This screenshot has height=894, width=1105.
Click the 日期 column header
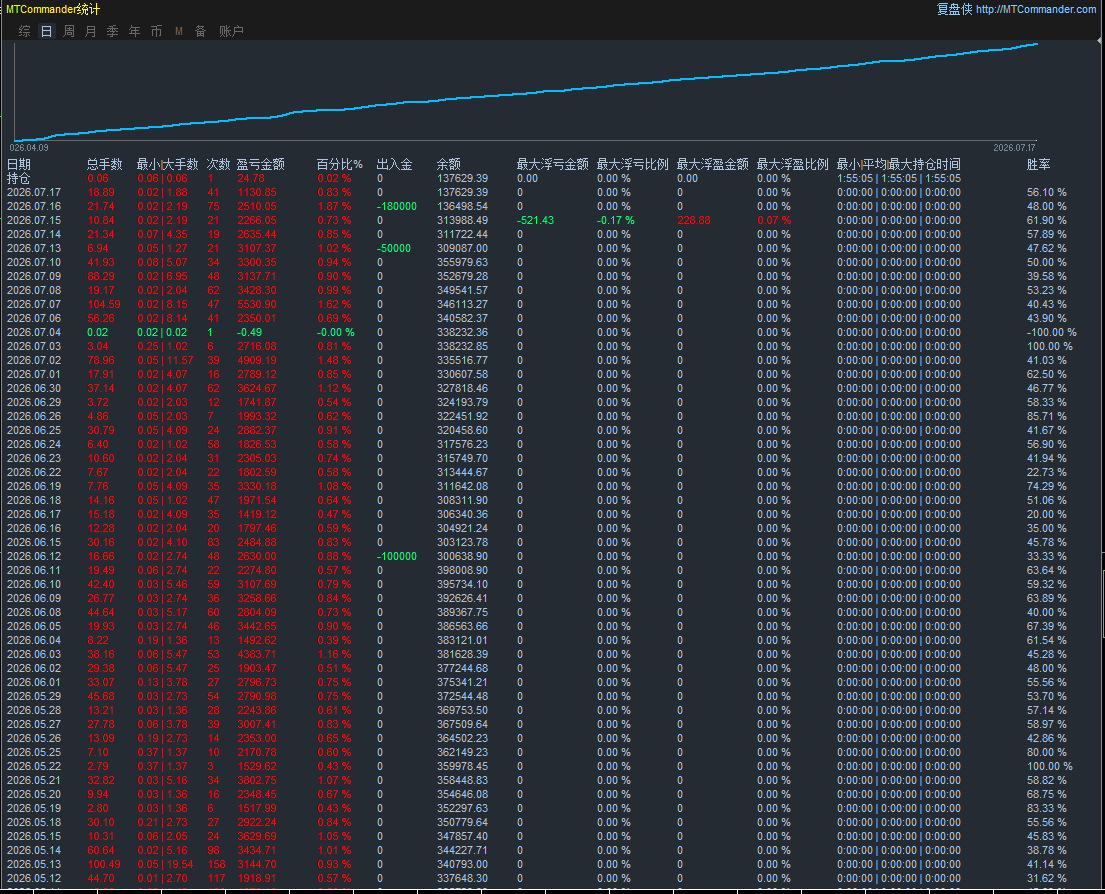click(x=19, y=164)
